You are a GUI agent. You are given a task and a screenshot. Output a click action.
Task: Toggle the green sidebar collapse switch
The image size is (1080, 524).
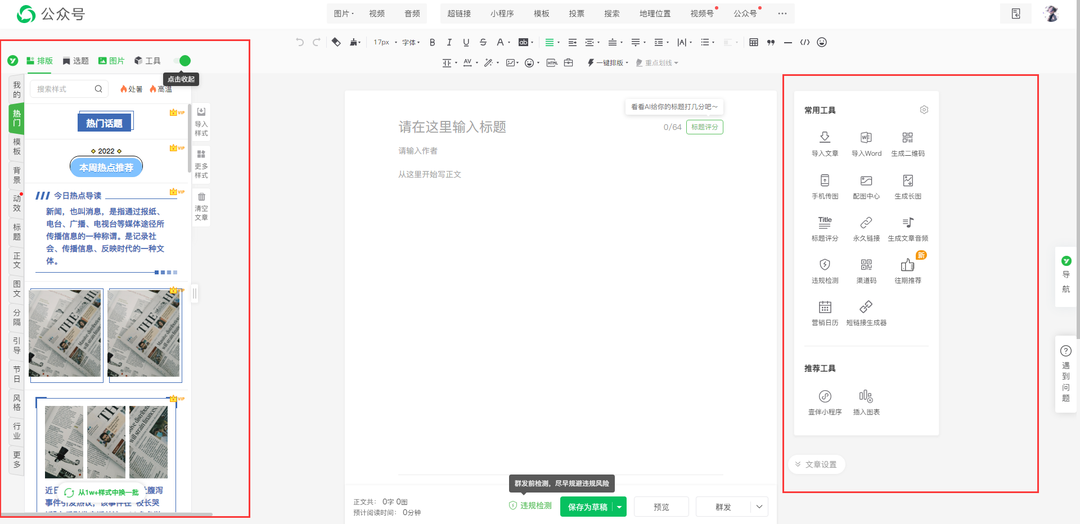[x=183, y=61]
